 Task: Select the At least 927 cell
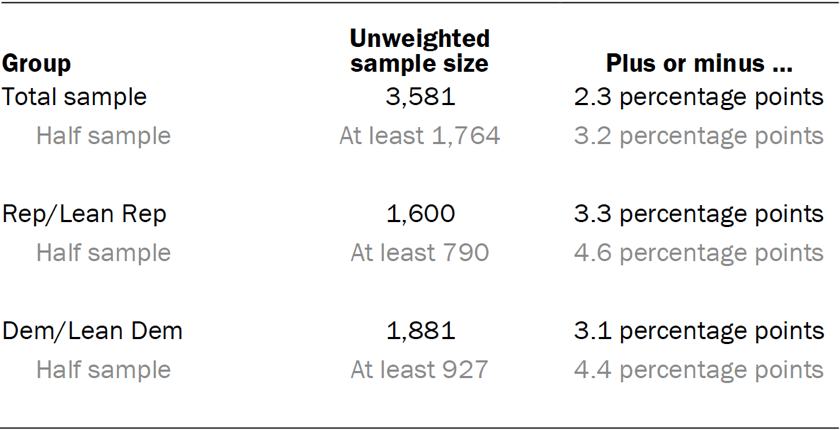[419, 370]
